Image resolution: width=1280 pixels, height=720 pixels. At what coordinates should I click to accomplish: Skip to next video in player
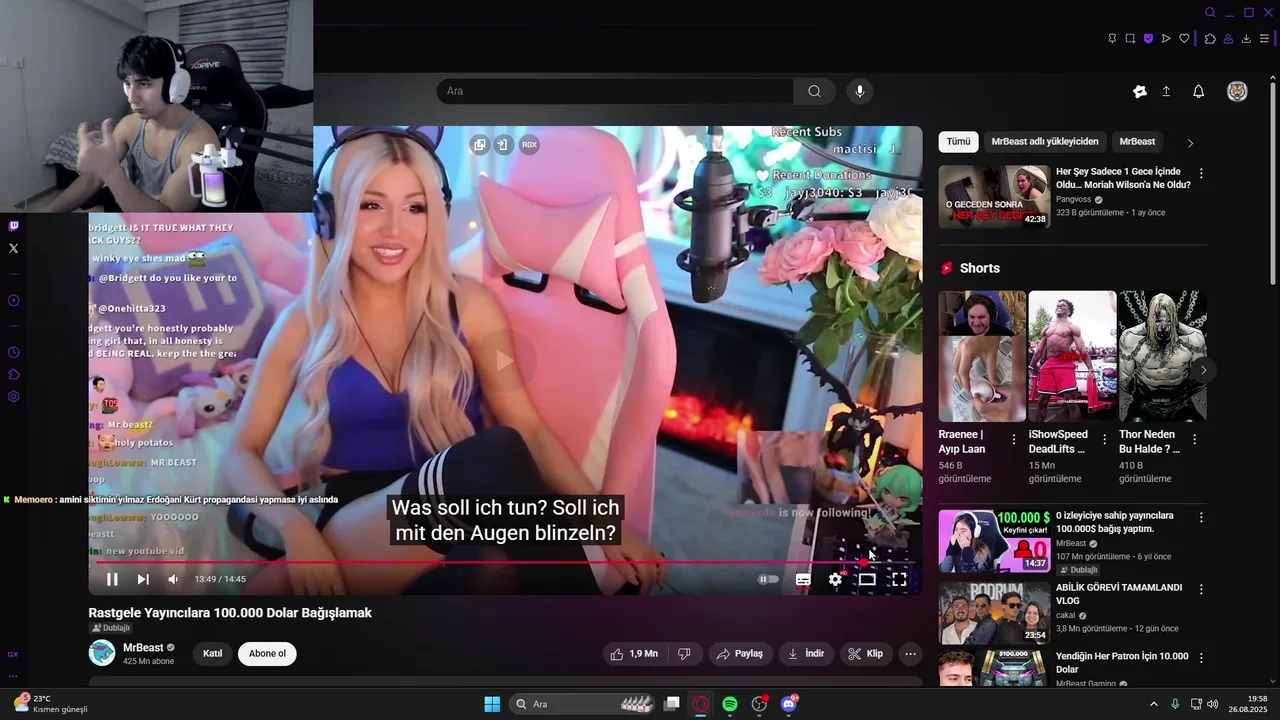(x=143, y=579)
